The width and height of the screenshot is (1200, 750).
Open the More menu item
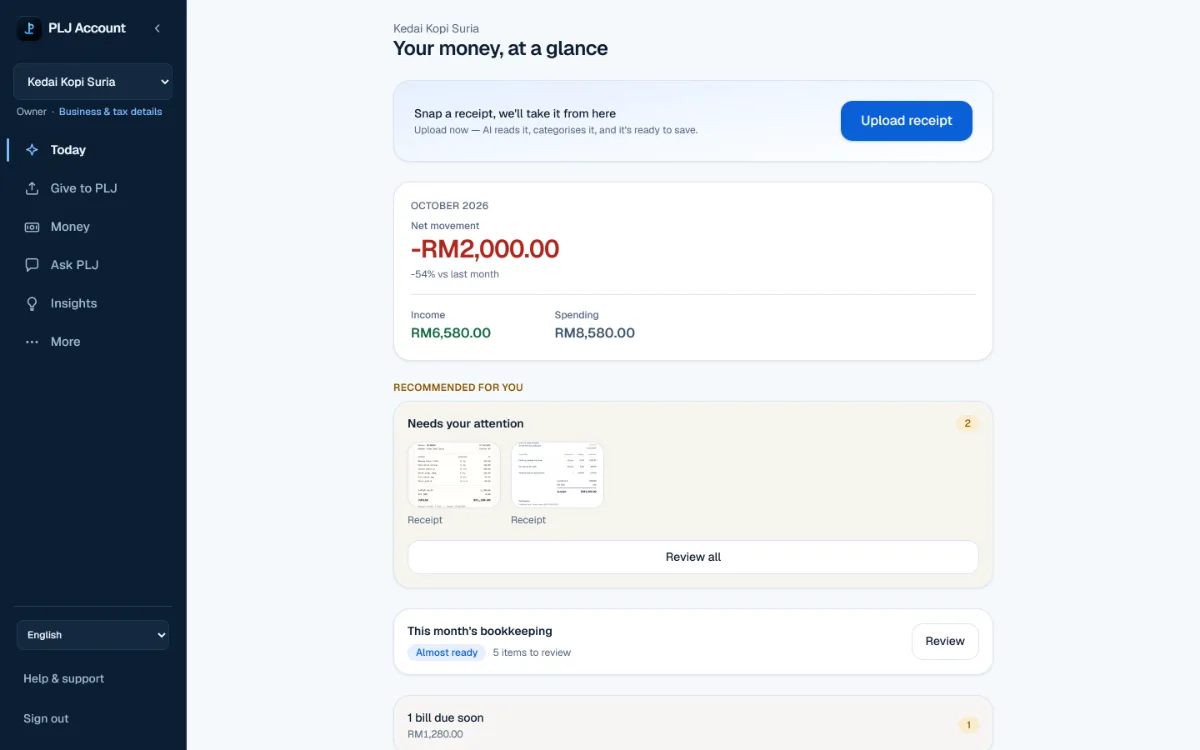93,342
